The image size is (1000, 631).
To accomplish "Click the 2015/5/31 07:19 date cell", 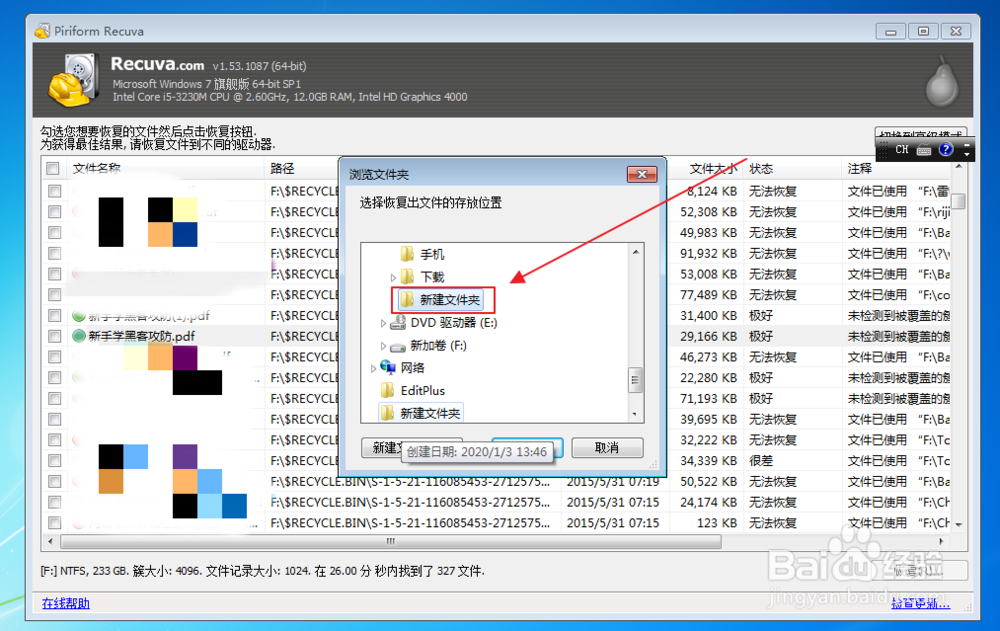I will pyautogui.click(x=613, y=481).
